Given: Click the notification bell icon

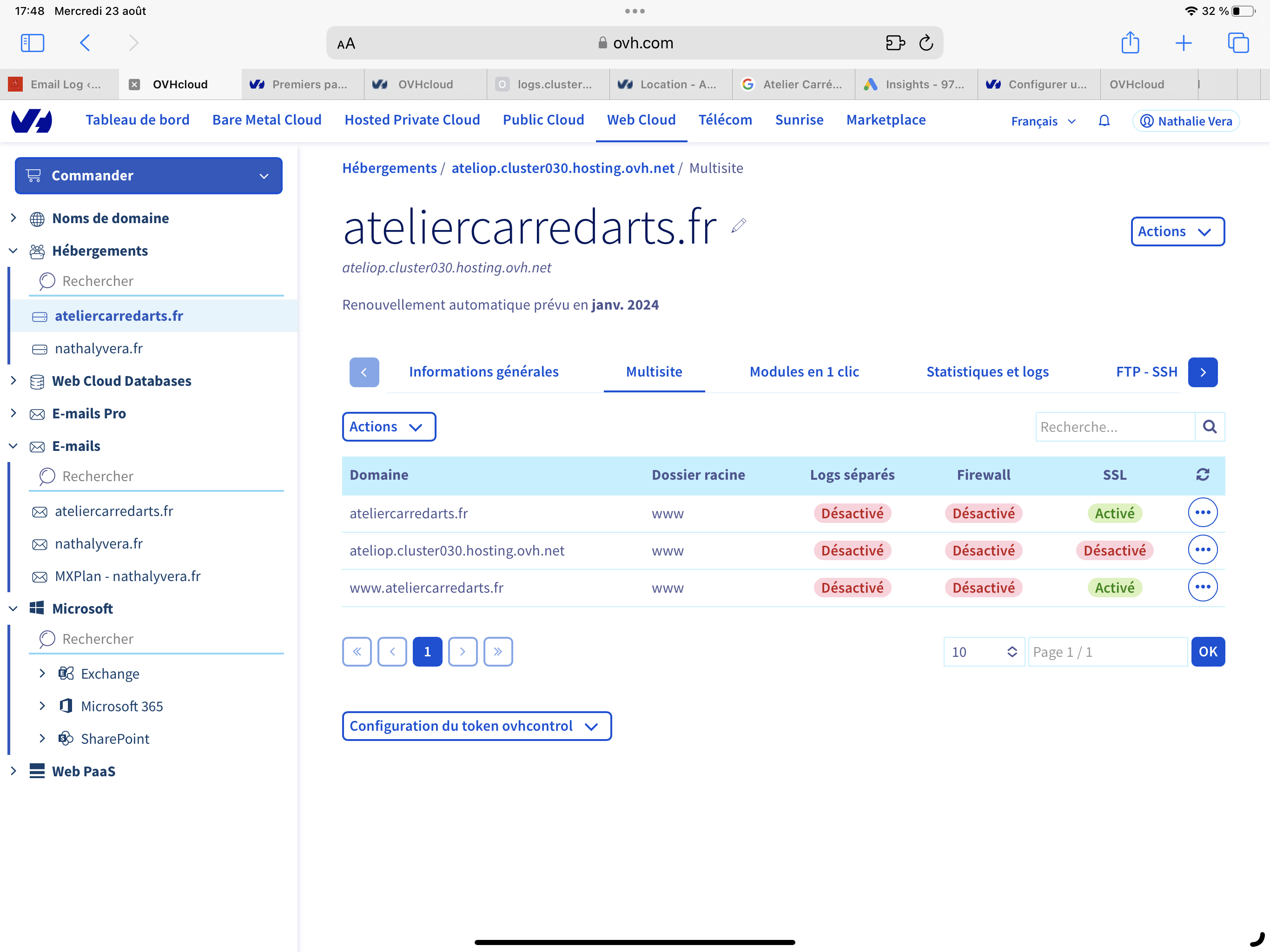Looking at the screenshot, I should [1104, 120].
